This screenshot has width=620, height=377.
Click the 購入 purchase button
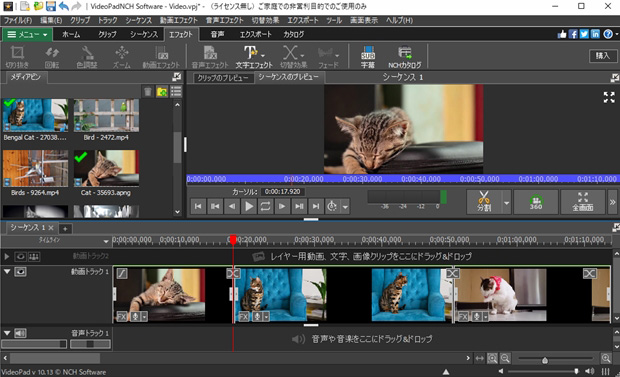pos(603,56)
